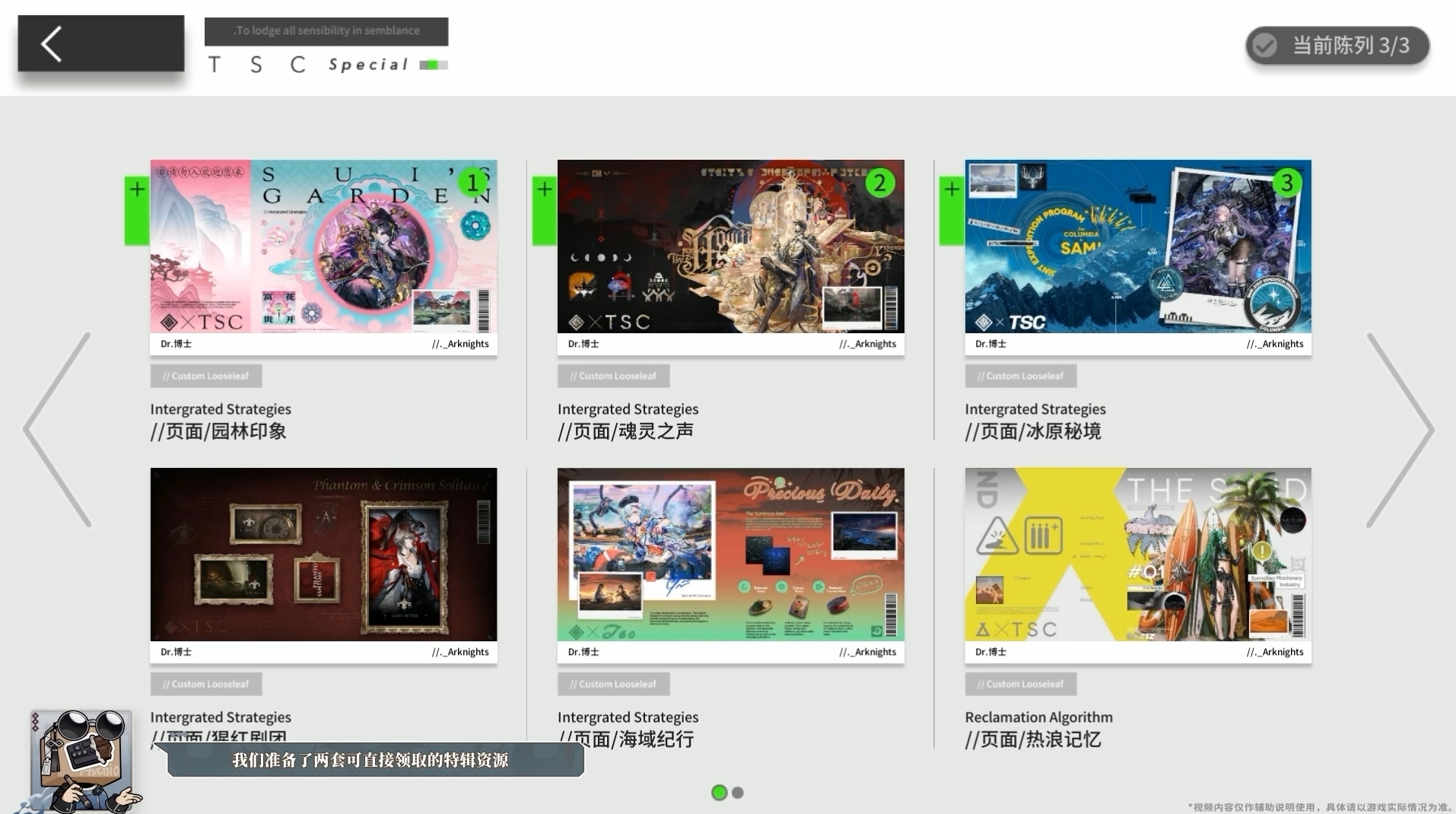
Task: Click the sunglasses mascot avatar at bottom-left
Action: [82, 761]
